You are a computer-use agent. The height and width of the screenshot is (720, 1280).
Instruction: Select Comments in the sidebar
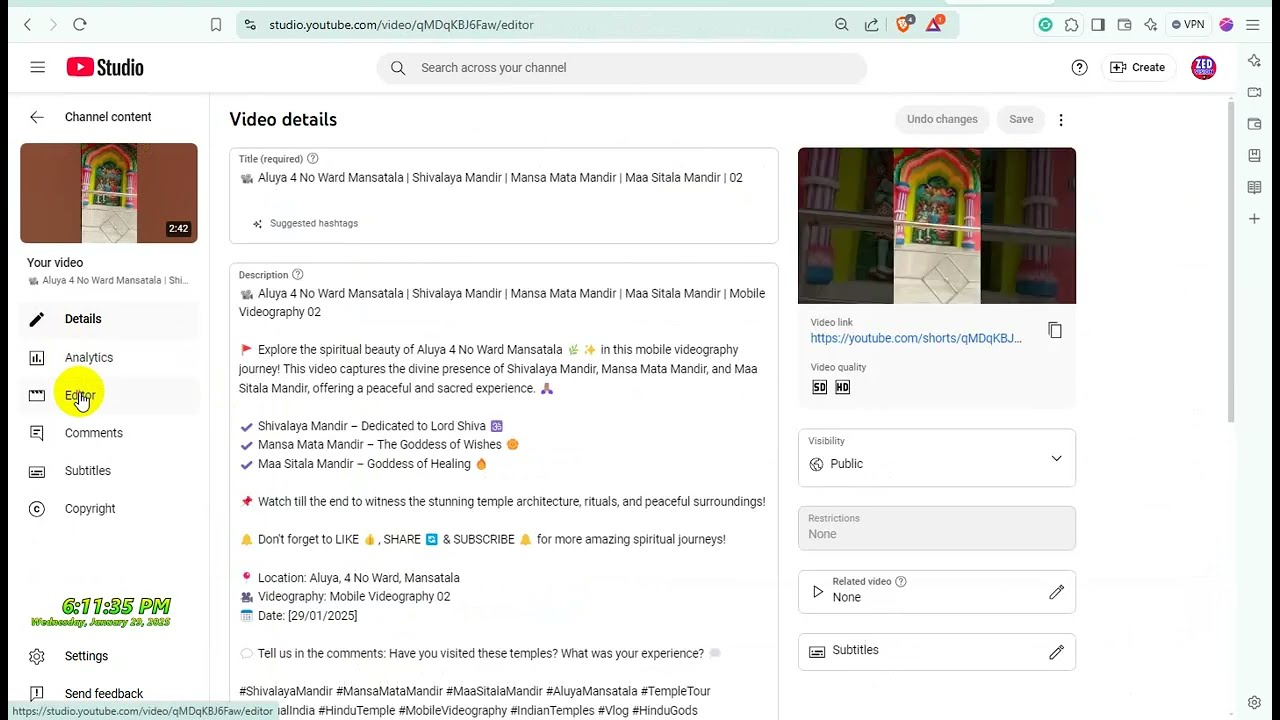pos(109,433)
